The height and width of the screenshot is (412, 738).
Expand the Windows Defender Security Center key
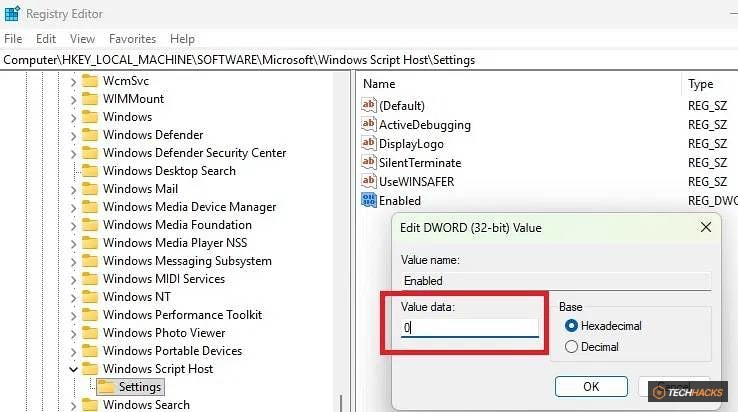[73, 154]
